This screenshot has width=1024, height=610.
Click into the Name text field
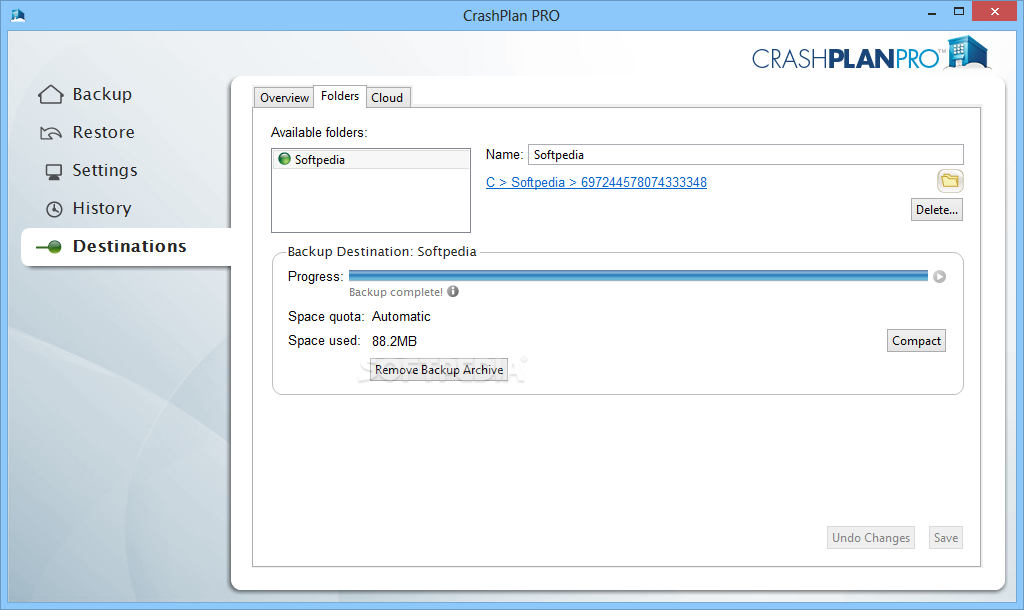(745, 155)
